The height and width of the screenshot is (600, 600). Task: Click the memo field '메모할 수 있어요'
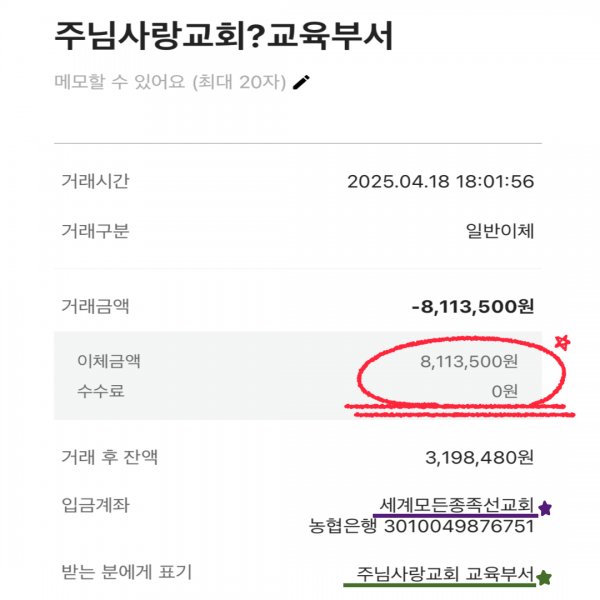point(170,82)
